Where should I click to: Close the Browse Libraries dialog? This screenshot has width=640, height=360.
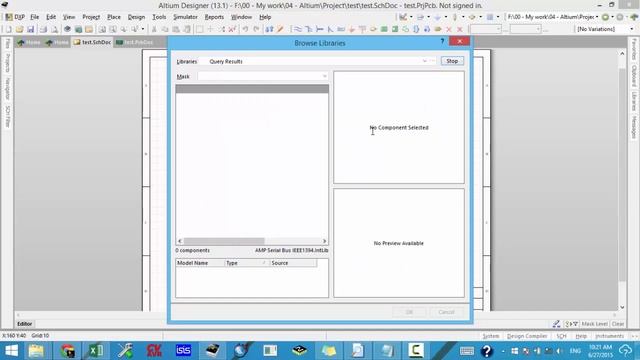click(460, 41)
